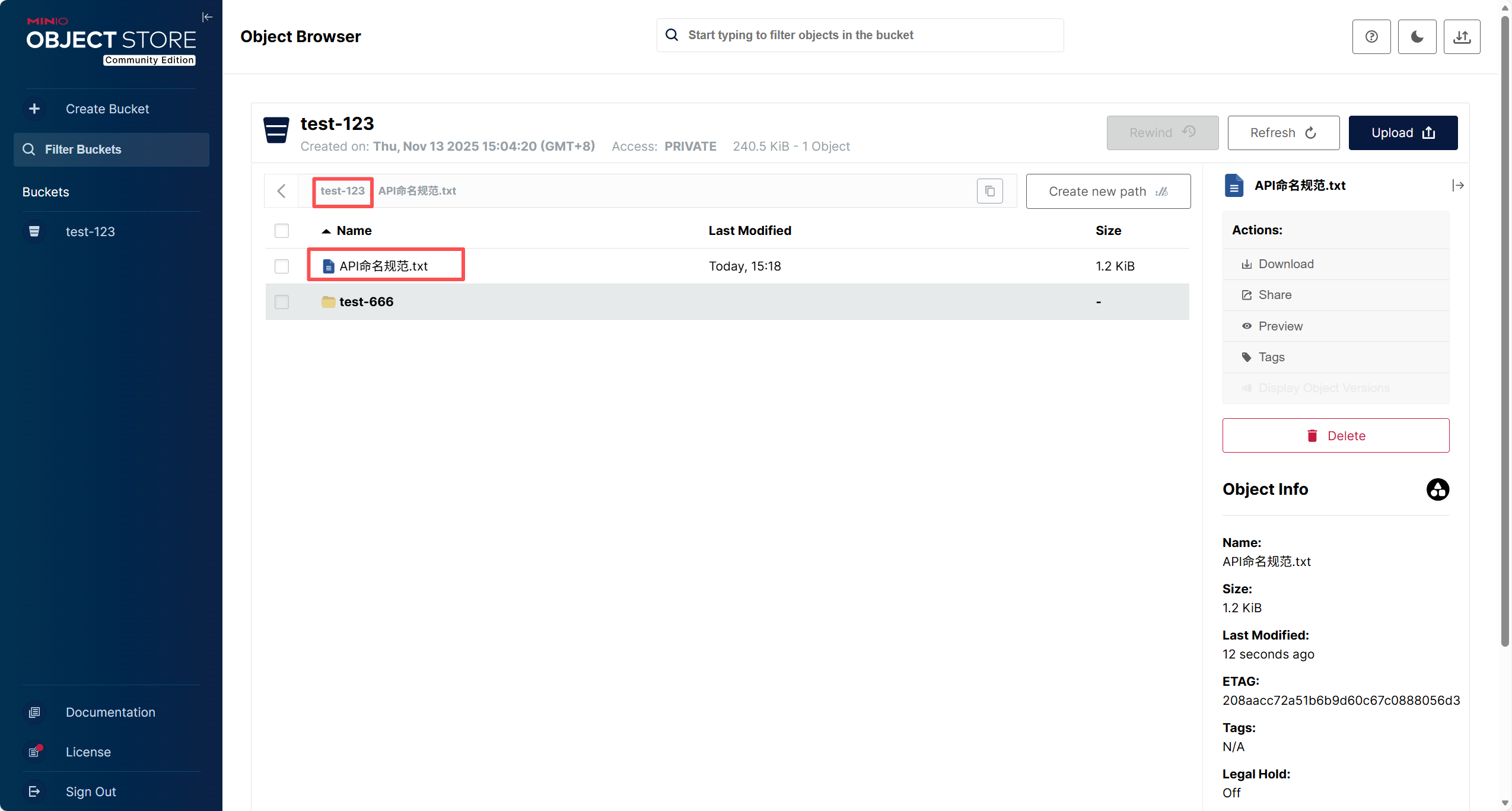Click the Object Info metadata round icon
Viewport: 1512px width, 811px height.
click(1437, 489)
